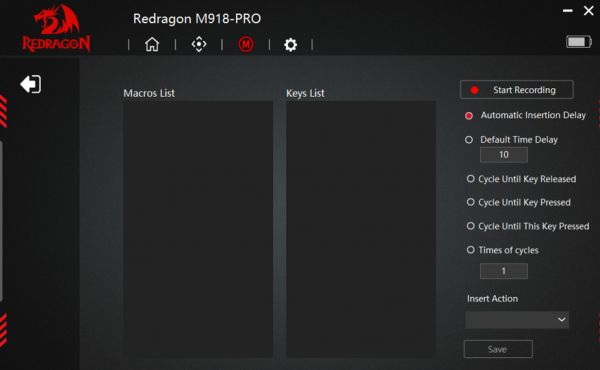Viewport: 600px width, 370px height.
Task: Click the times of cycles field showing 1
Action: pos(504,271)
